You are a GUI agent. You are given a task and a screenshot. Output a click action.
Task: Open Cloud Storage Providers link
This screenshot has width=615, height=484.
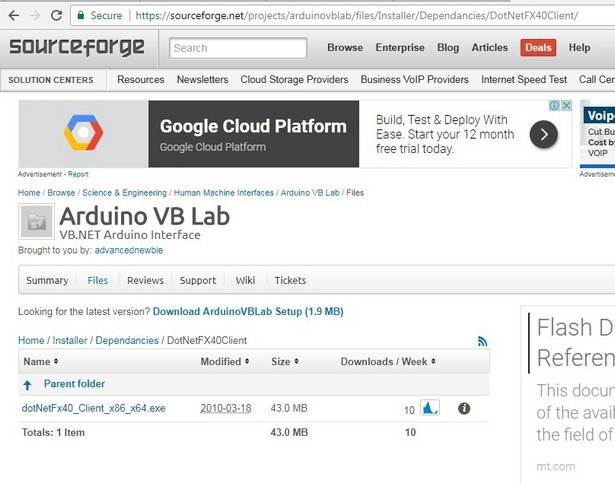[294, 80]
